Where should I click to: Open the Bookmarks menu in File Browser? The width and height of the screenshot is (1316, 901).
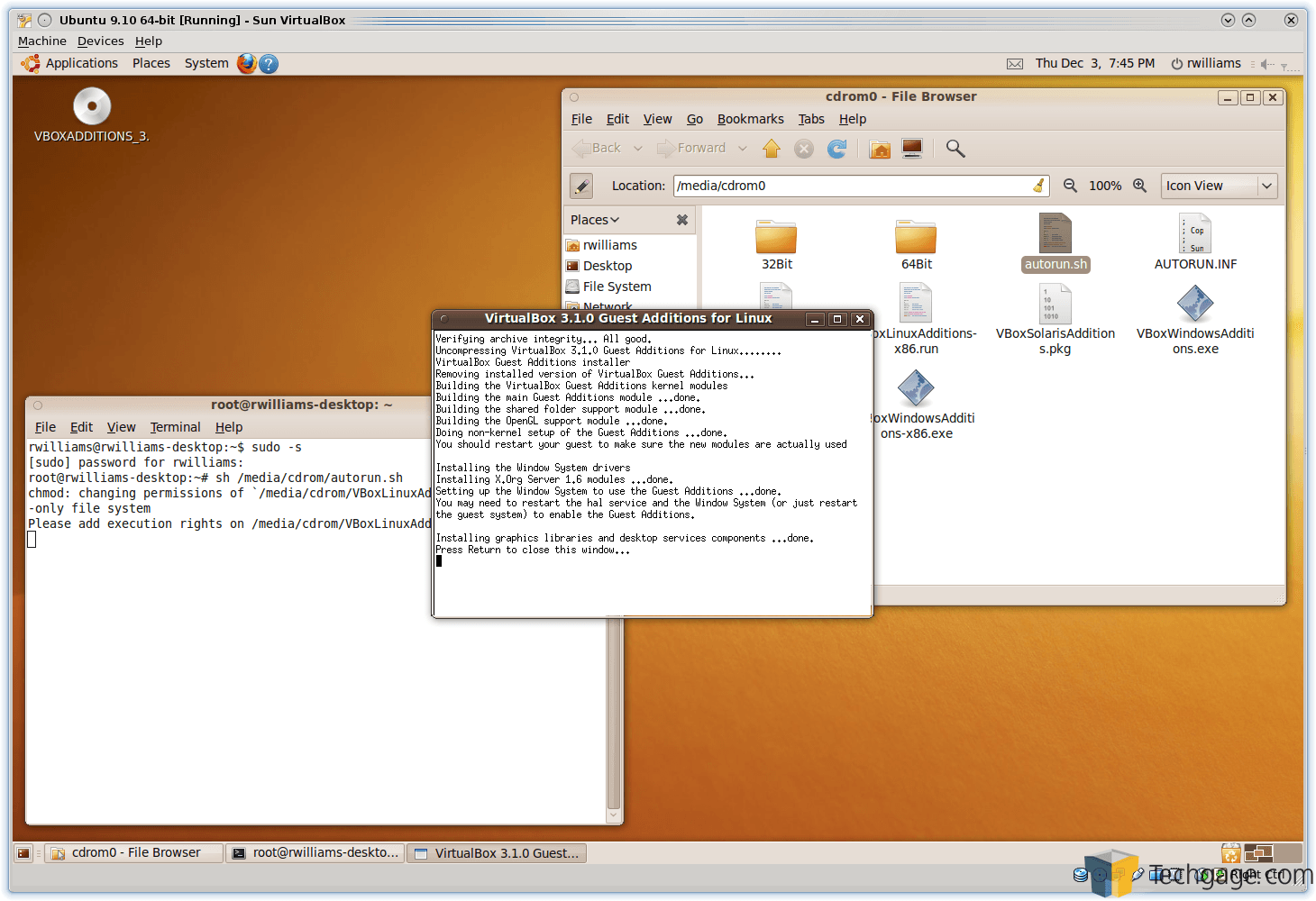click(x=750, y=119)
